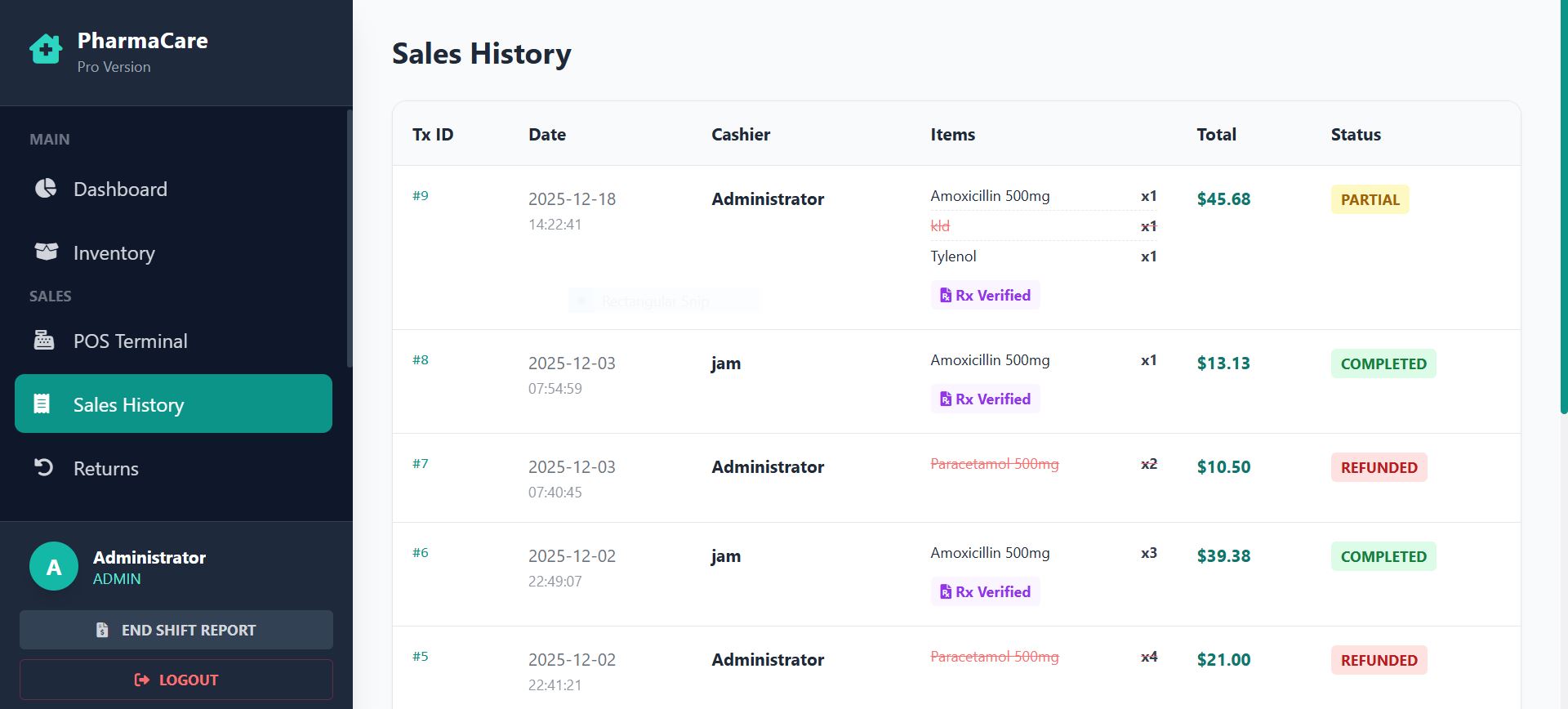Click the Administrator avatar circle
This screenshot has height=709, width=1568.
tap(54, 566)
